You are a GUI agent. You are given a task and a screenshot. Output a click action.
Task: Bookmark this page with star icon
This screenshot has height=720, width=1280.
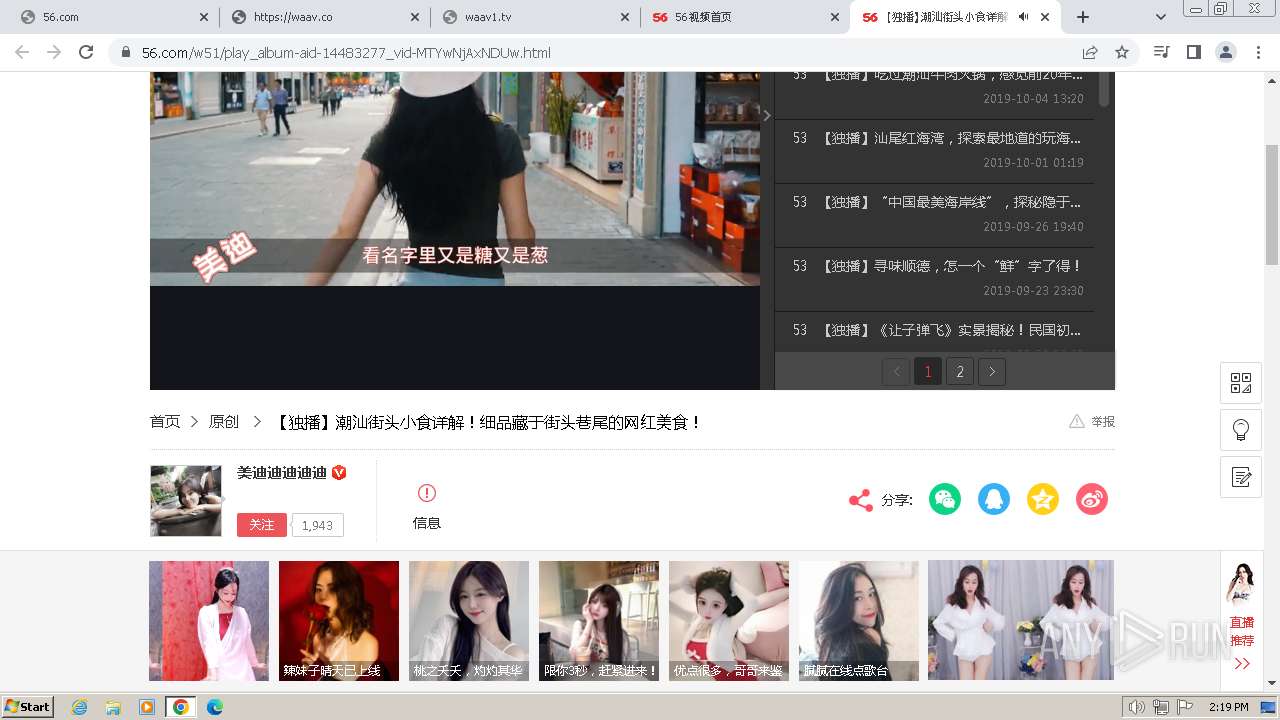(1122, 52)
